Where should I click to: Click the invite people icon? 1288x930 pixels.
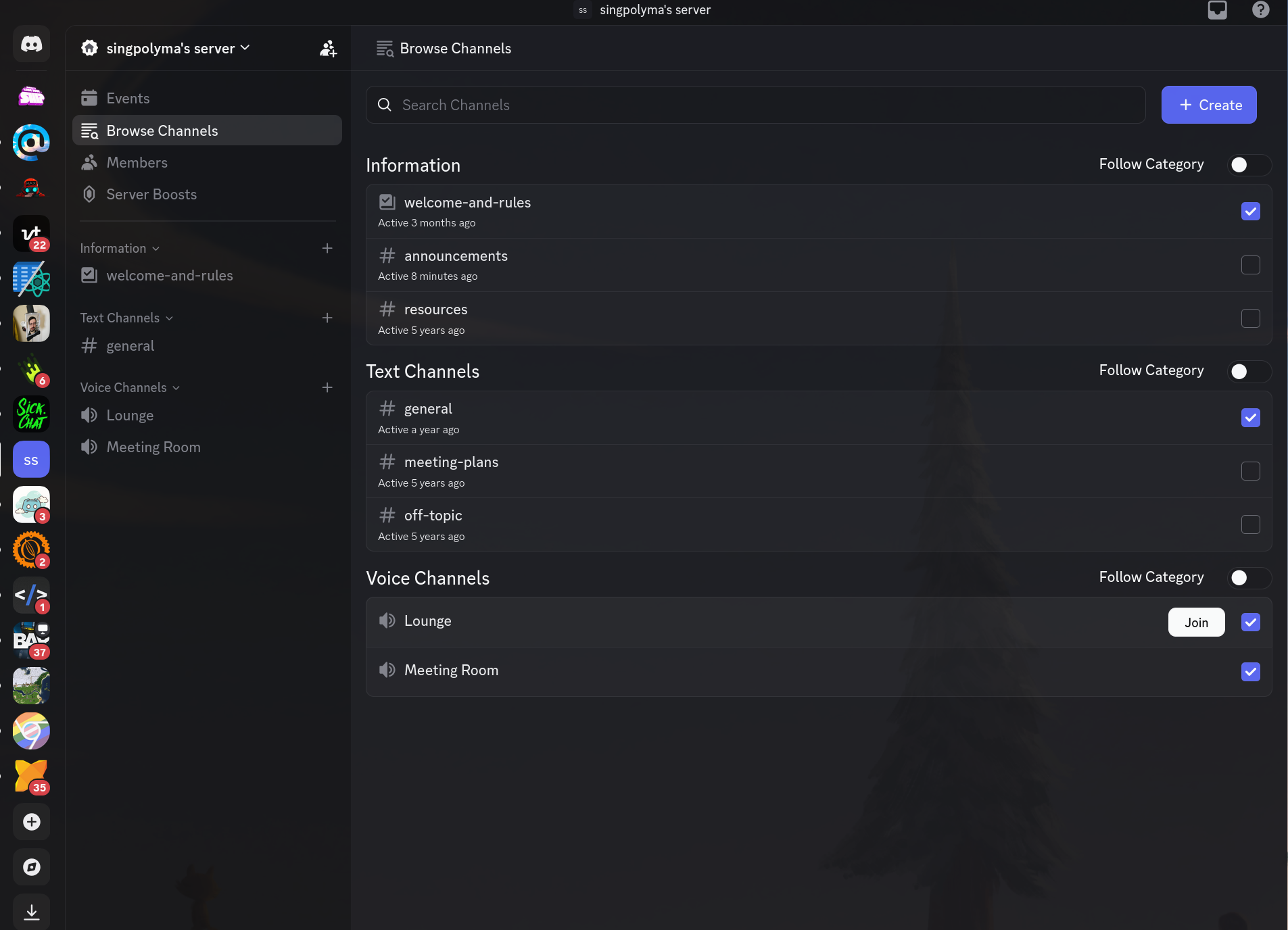click(x=328, y=49)
